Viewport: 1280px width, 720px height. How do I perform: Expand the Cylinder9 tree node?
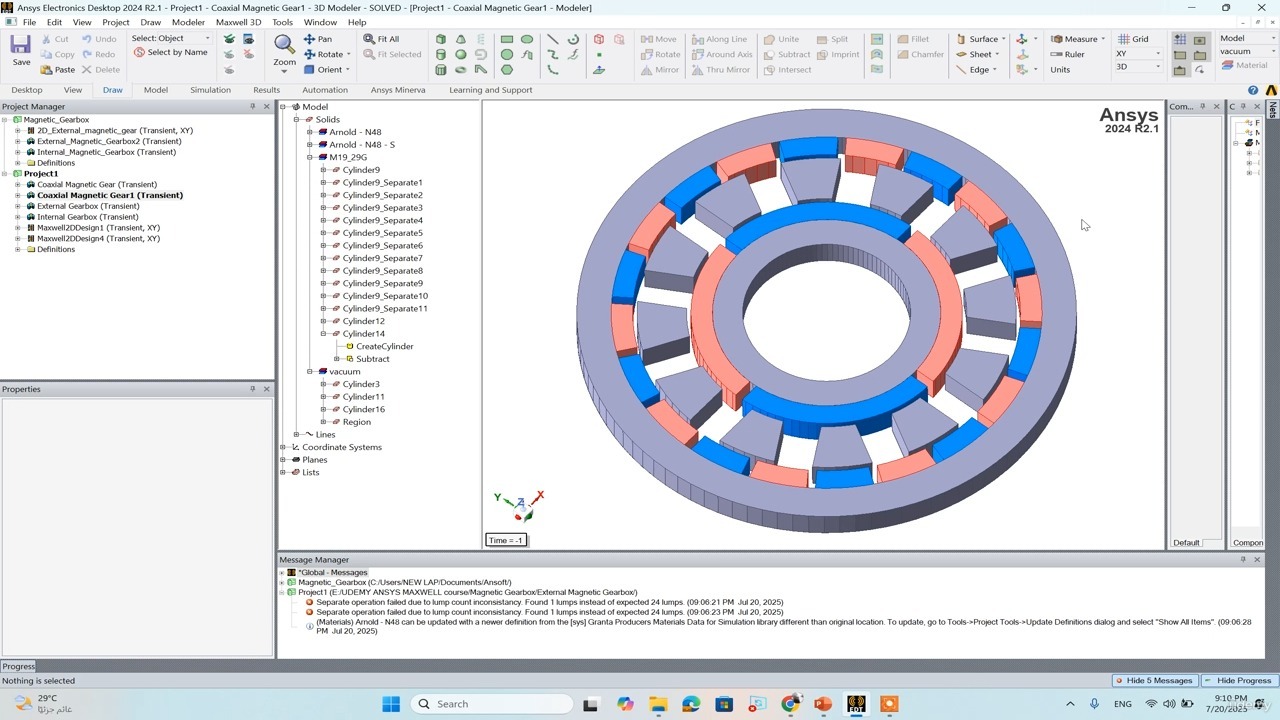coord(323,170)
